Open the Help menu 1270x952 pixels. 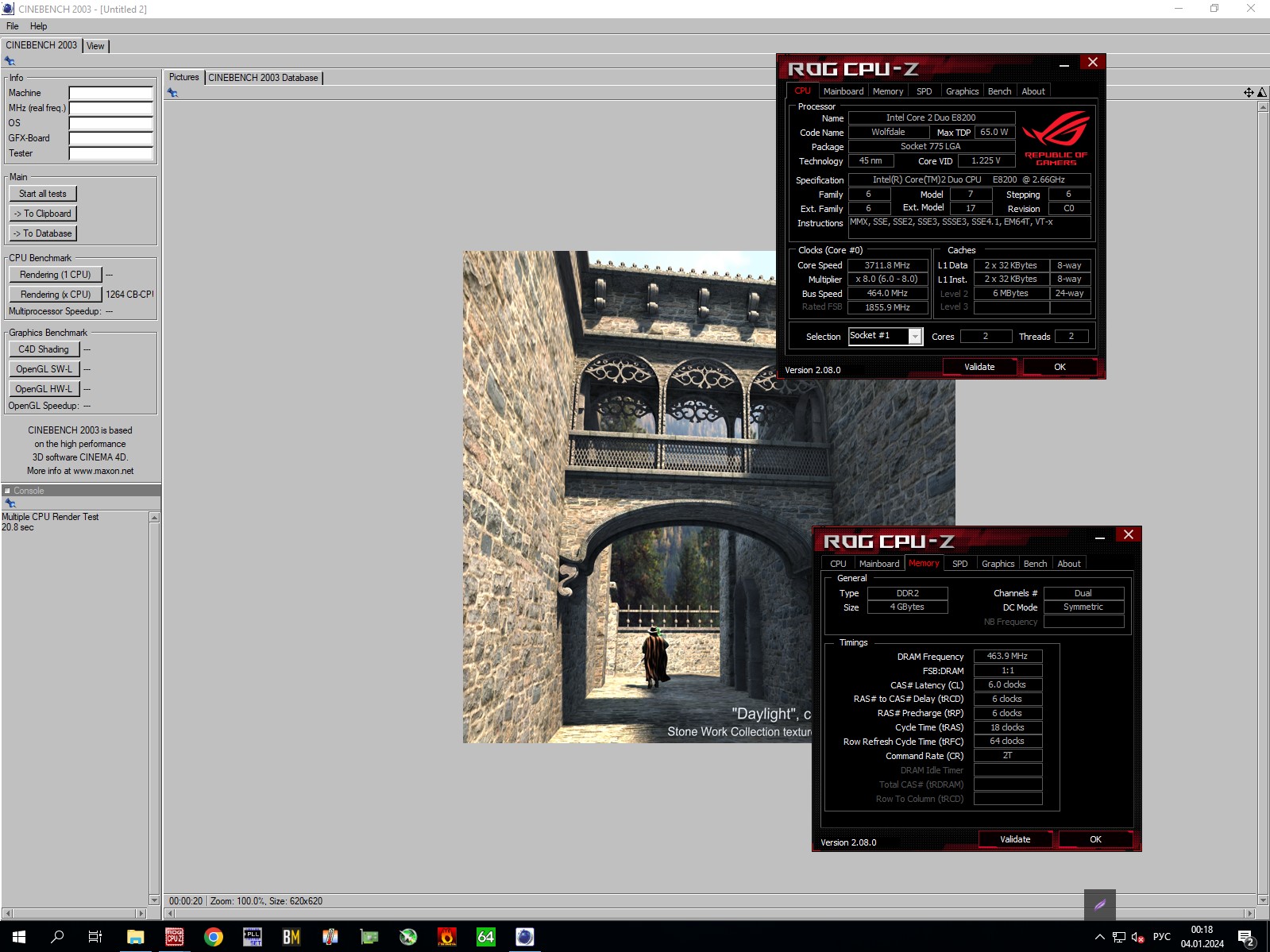point(38,26)
